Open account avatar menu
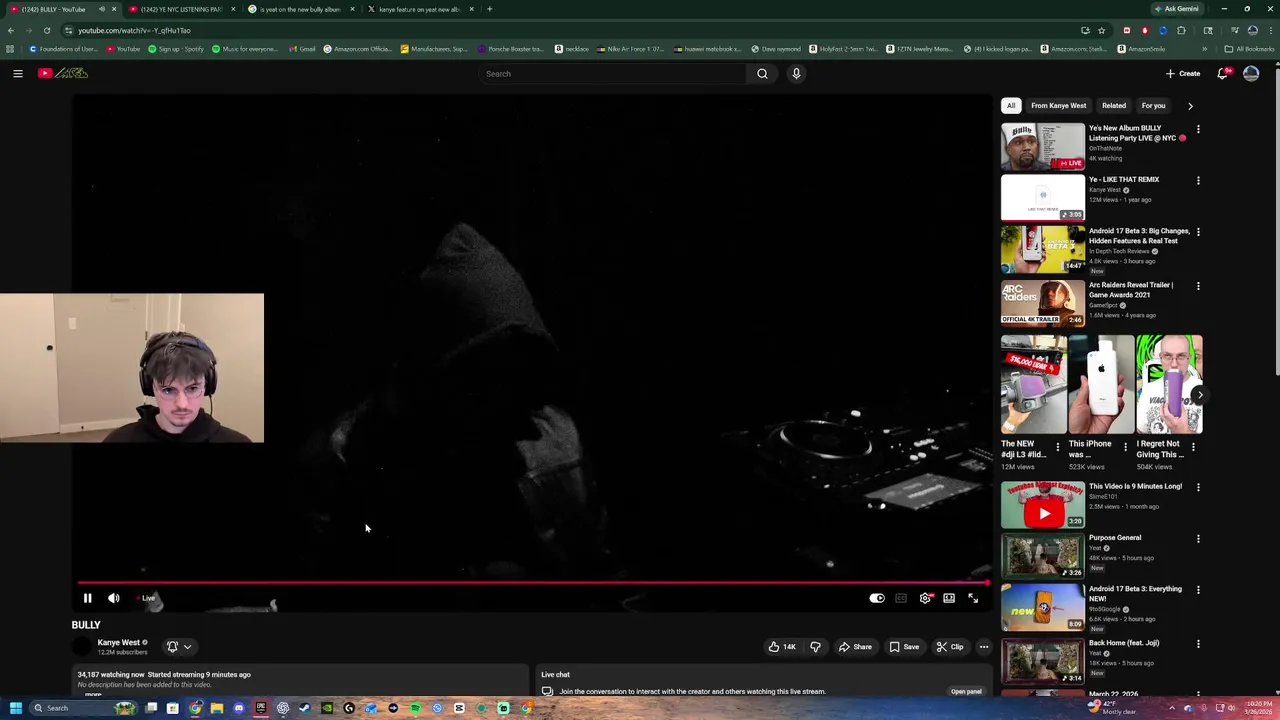This screenshot has width=1280, height=720. click(1251, 73)
